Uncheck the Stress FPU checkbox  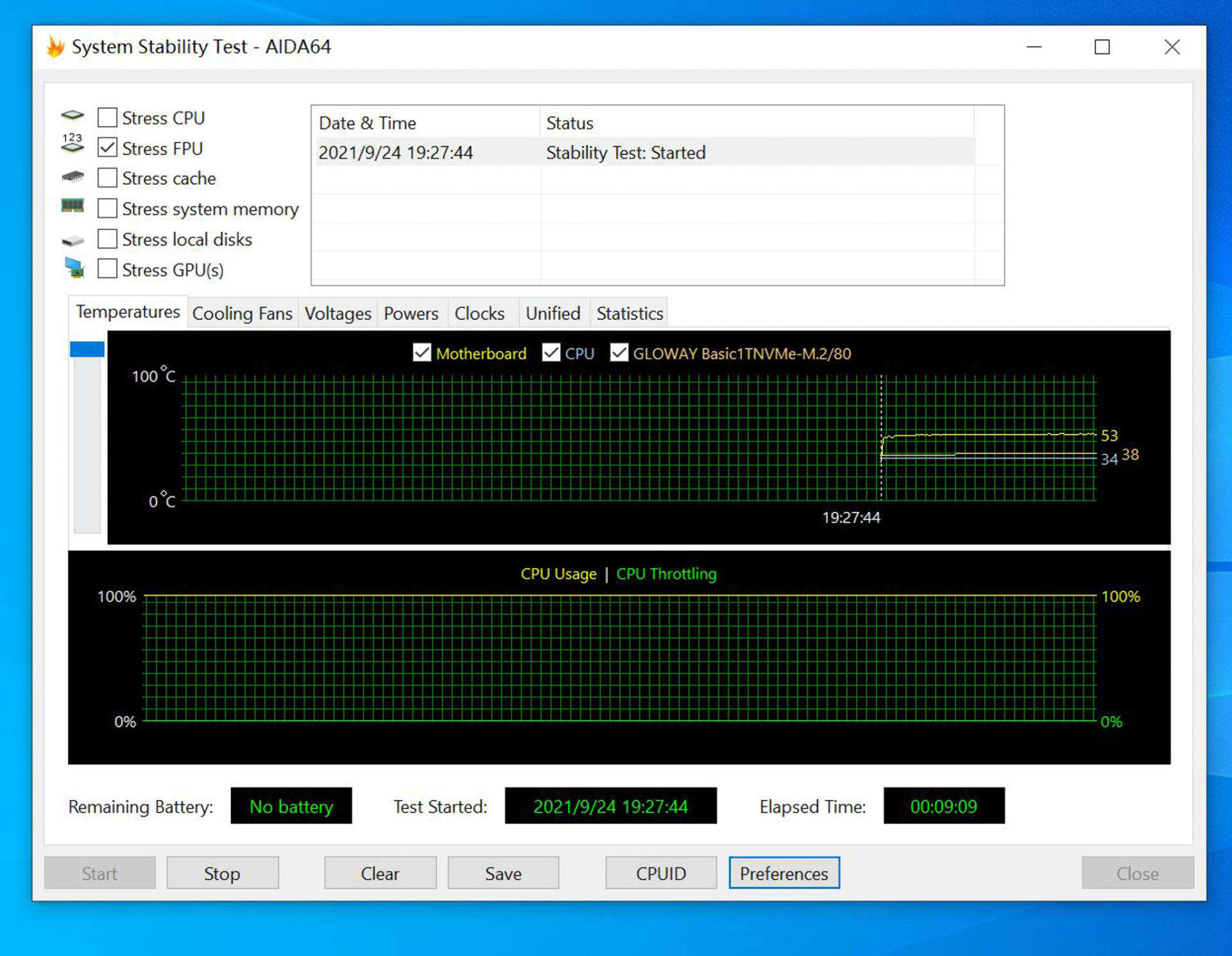(x=107, y=148)
